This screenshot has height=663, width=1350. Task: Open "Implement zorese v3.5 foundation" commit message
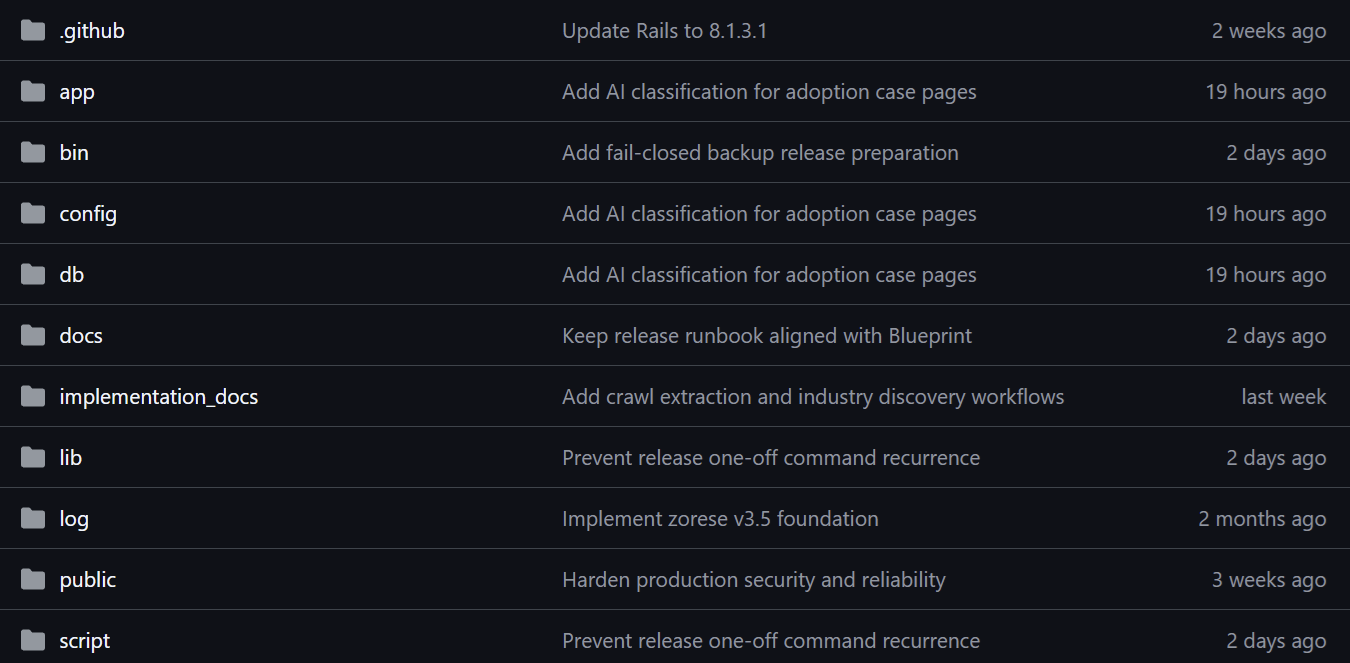point(720,519)
